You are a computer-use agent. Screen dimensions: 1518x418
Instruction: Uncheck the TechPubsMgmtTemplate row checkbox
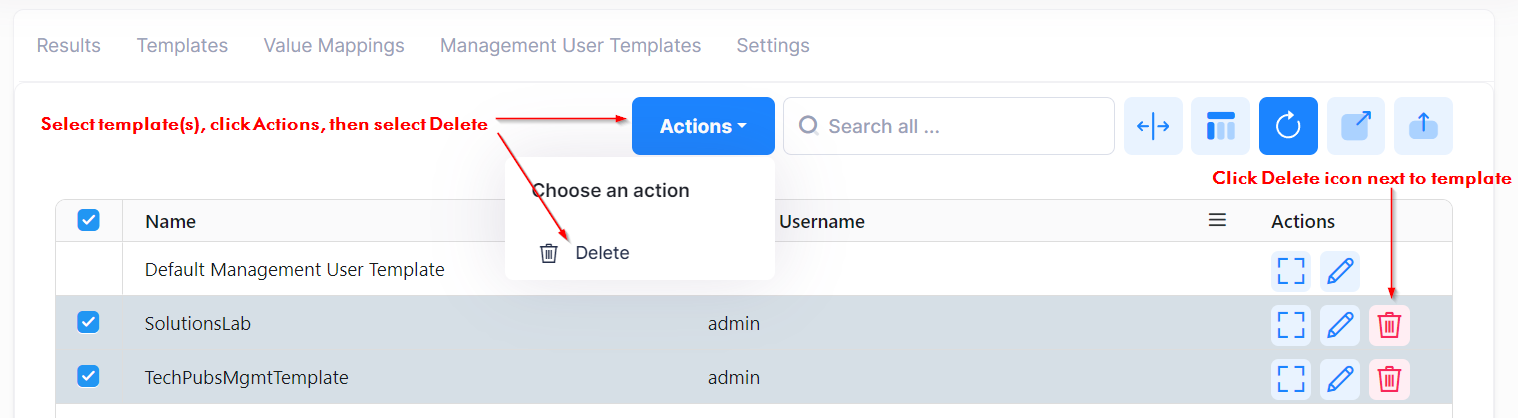click(x=89, y=376)
